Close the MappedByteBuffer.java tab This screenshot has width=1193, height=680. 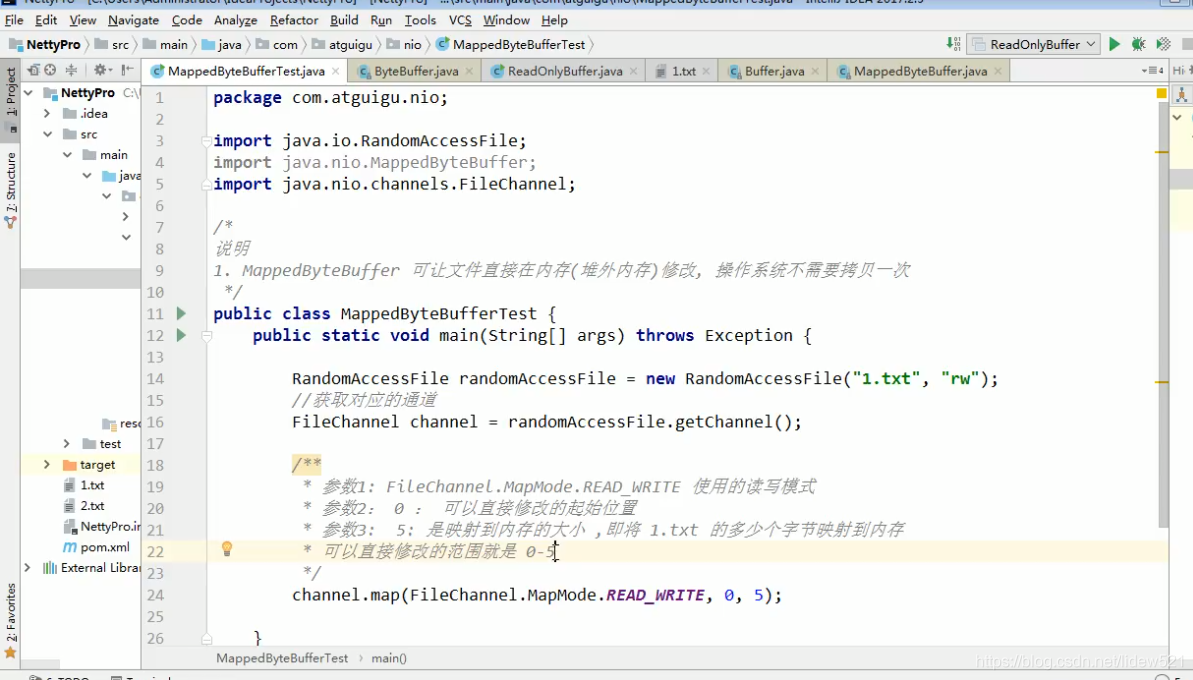[x=997, y=71]
